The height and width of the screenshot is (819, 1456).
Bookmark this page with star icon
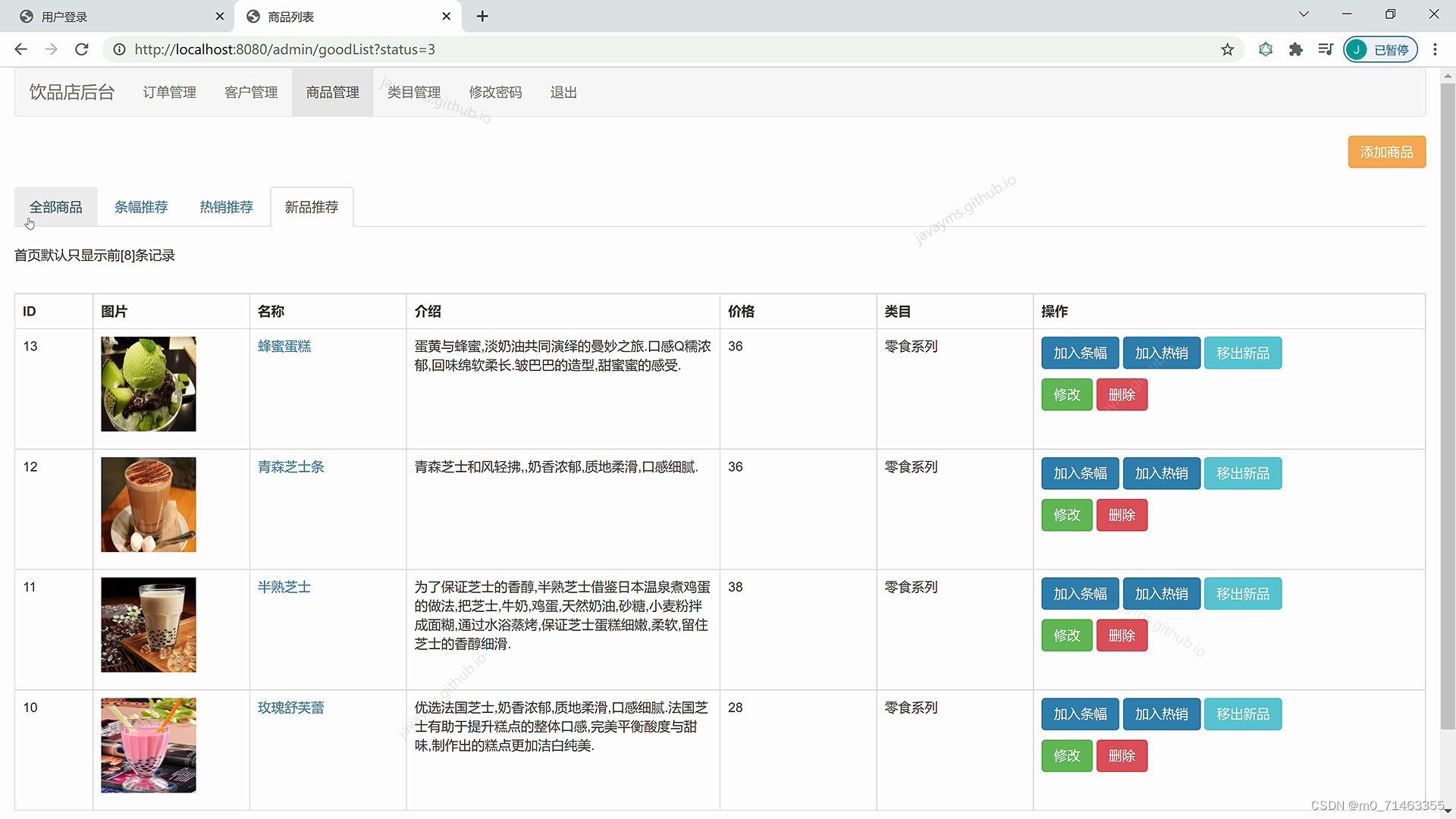point(1227,49)
